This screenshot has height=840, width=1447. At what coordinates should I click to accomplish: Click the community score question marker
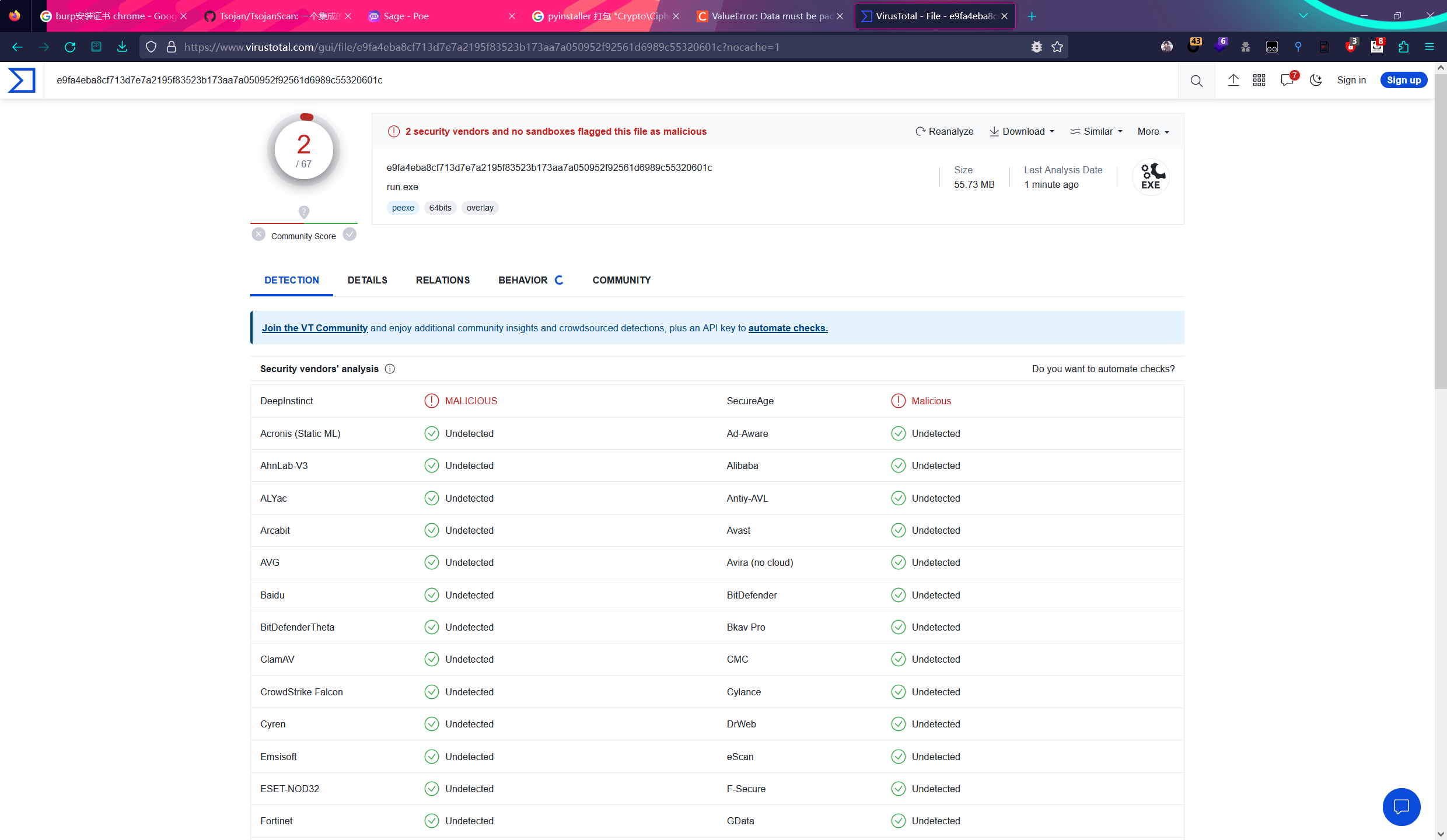pyautogui.click(x=304, y=212)
